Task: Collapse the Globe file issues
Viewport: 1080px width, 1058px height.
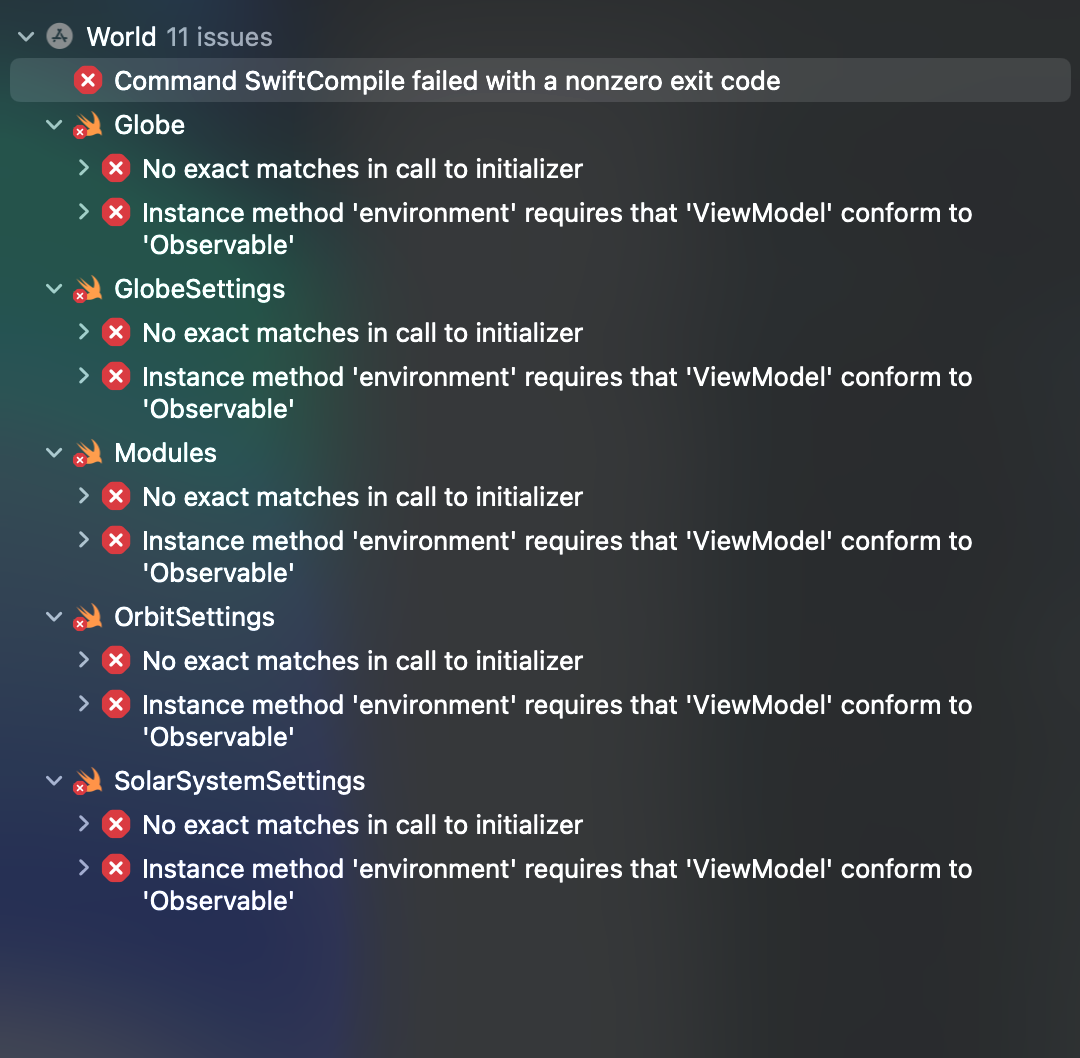Action: [x=54, y=125]
